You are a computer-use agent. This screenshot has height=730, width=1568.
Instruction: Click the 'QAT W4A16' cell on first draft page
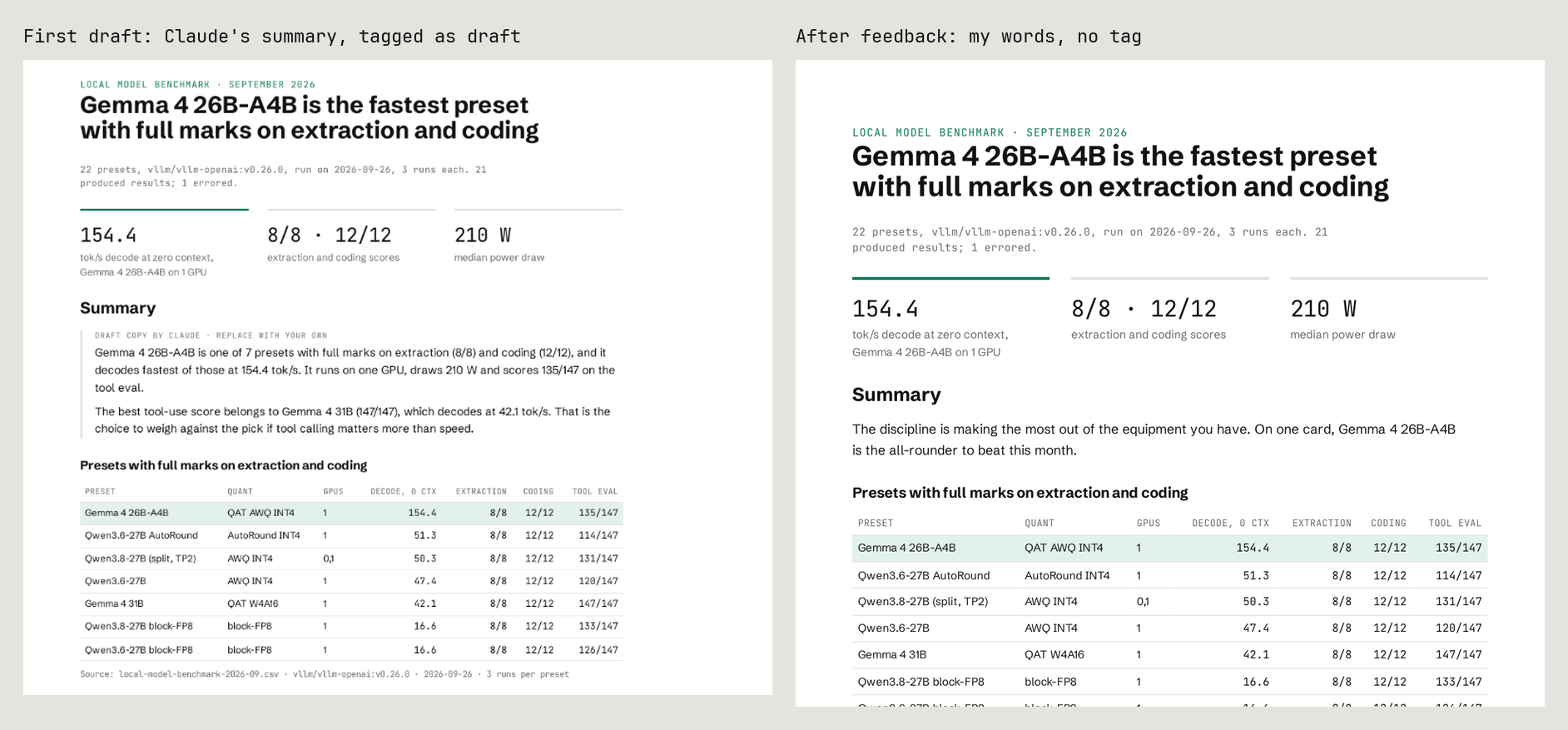tap(253, 603)
